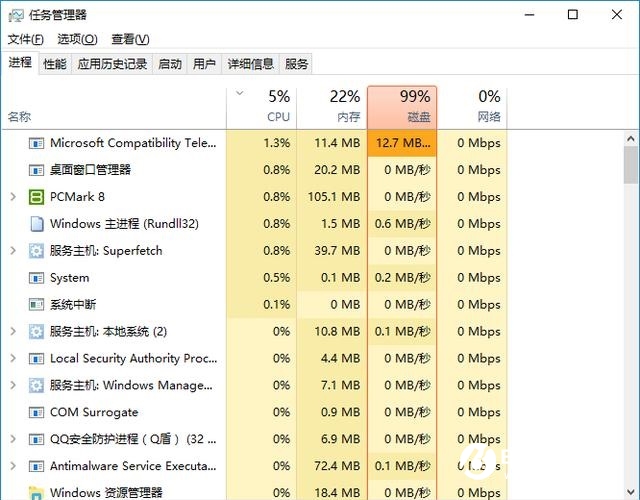Expand the 服务主机: Superfetch group
This screenshot has height=500, width=640.
[x=13, y=251]
